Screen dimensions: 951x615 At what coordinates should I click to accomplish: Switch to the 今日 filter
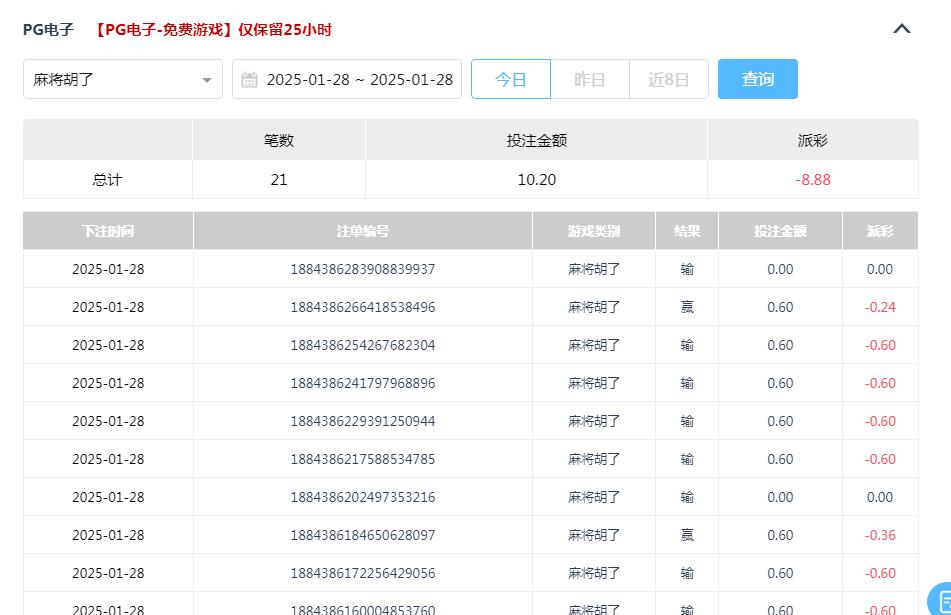click(510, 79)
